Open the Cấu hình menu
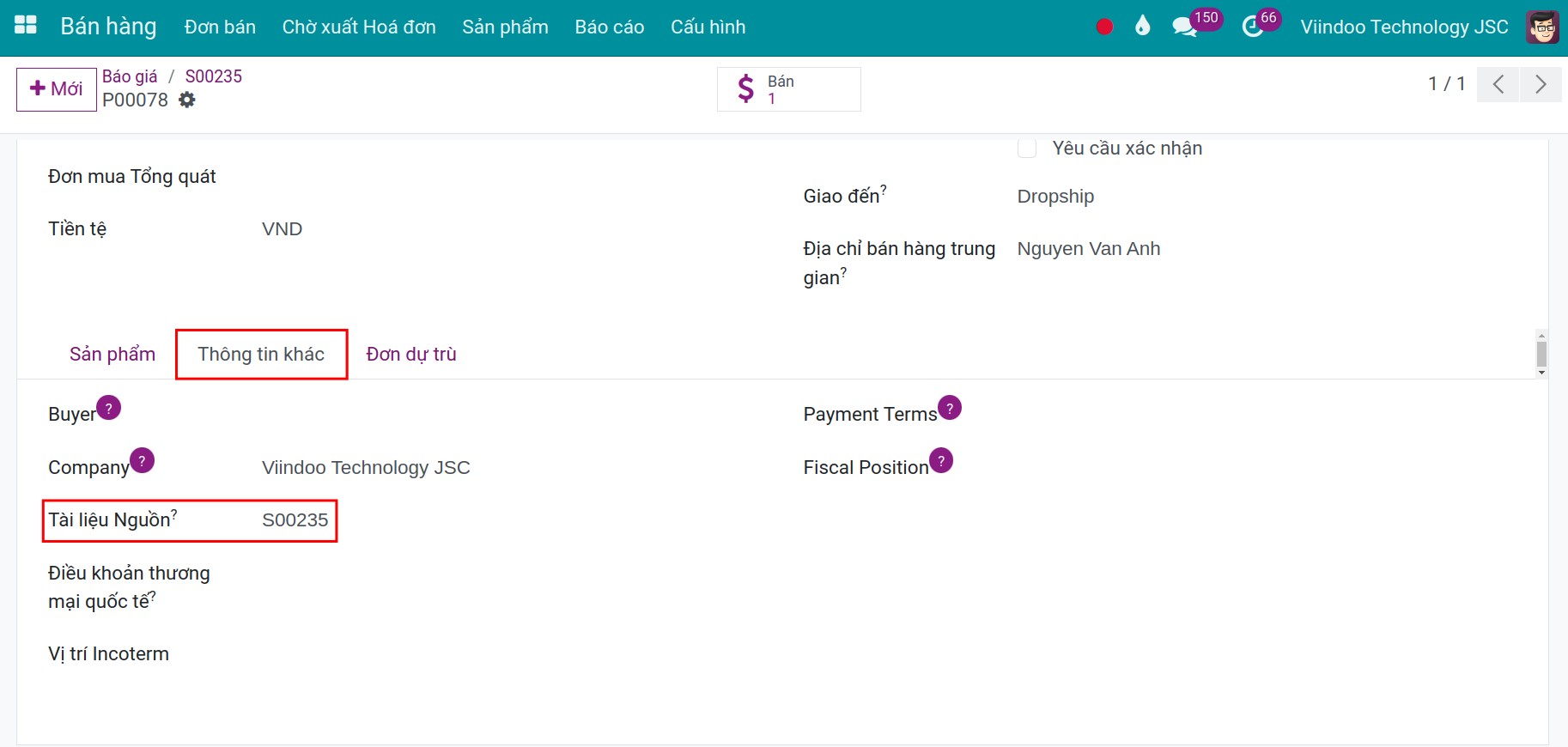1568x747 pixels. (x=708, y=27)
